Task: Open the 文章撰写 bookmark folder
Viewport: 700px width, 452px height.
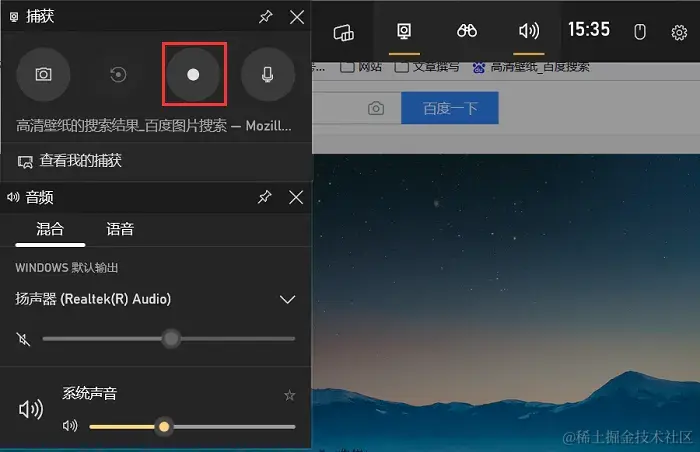Action: [x=427, y=67]
